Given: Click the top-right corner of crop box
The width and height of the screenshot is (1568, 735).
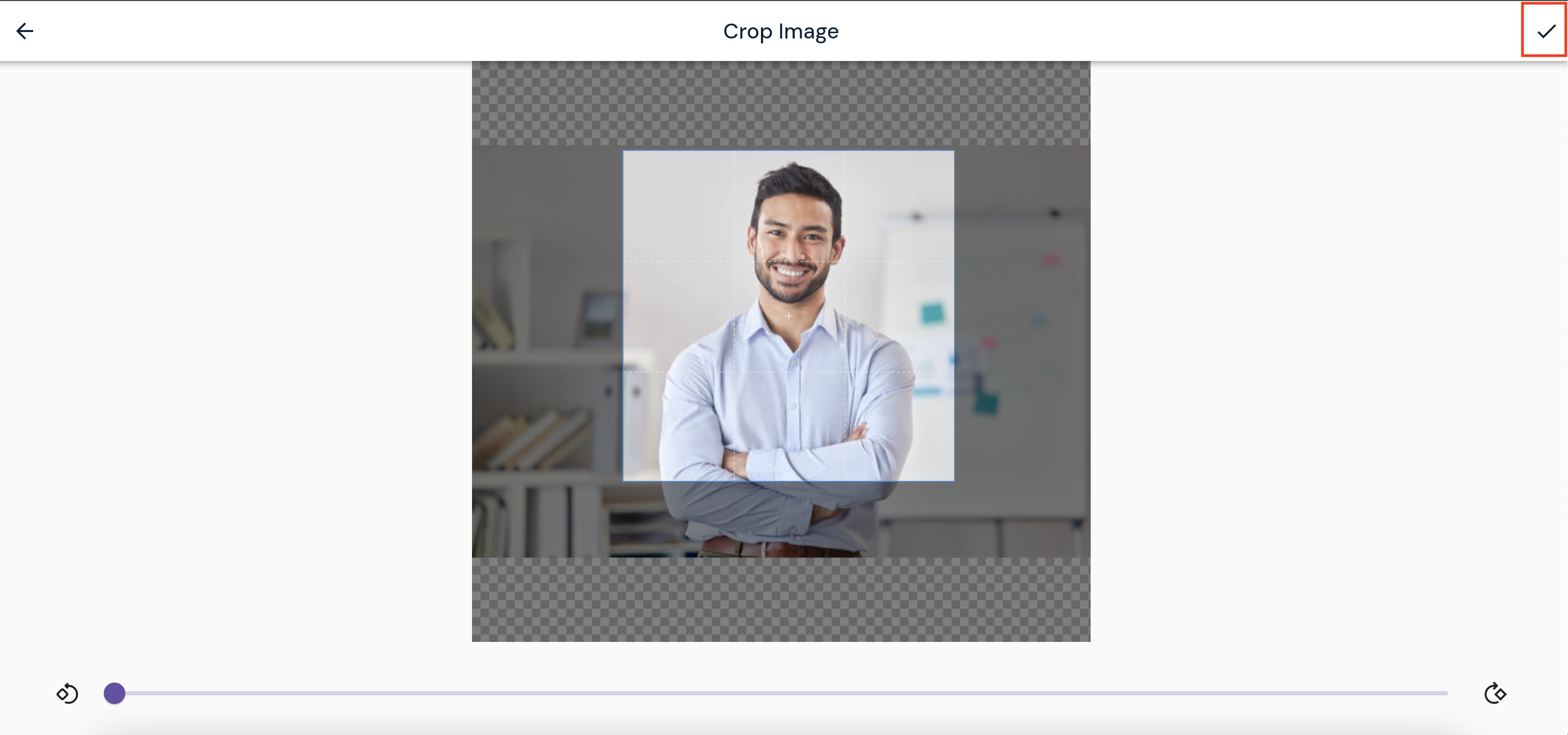Looking at the screenshot, I should (954, 151).
